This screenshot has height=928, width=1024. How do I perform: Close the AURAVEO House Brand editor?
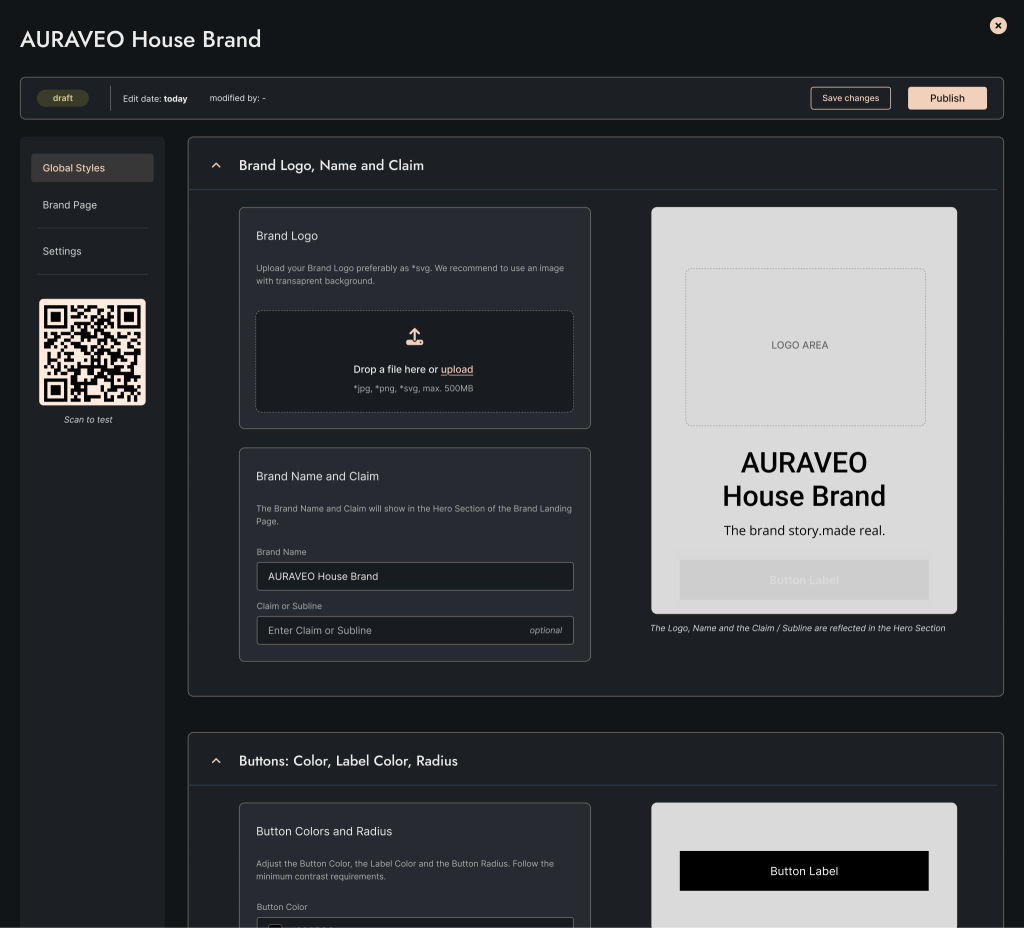(x=998, y=26)
